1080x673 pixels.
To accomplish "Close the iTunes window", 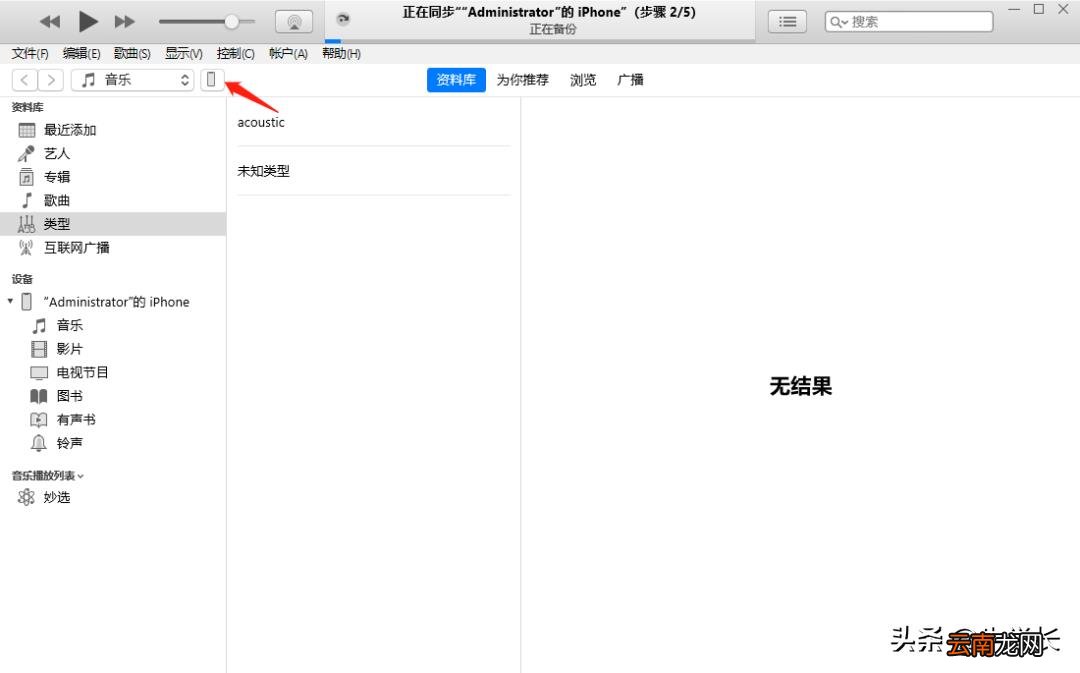I will 1063,9.
